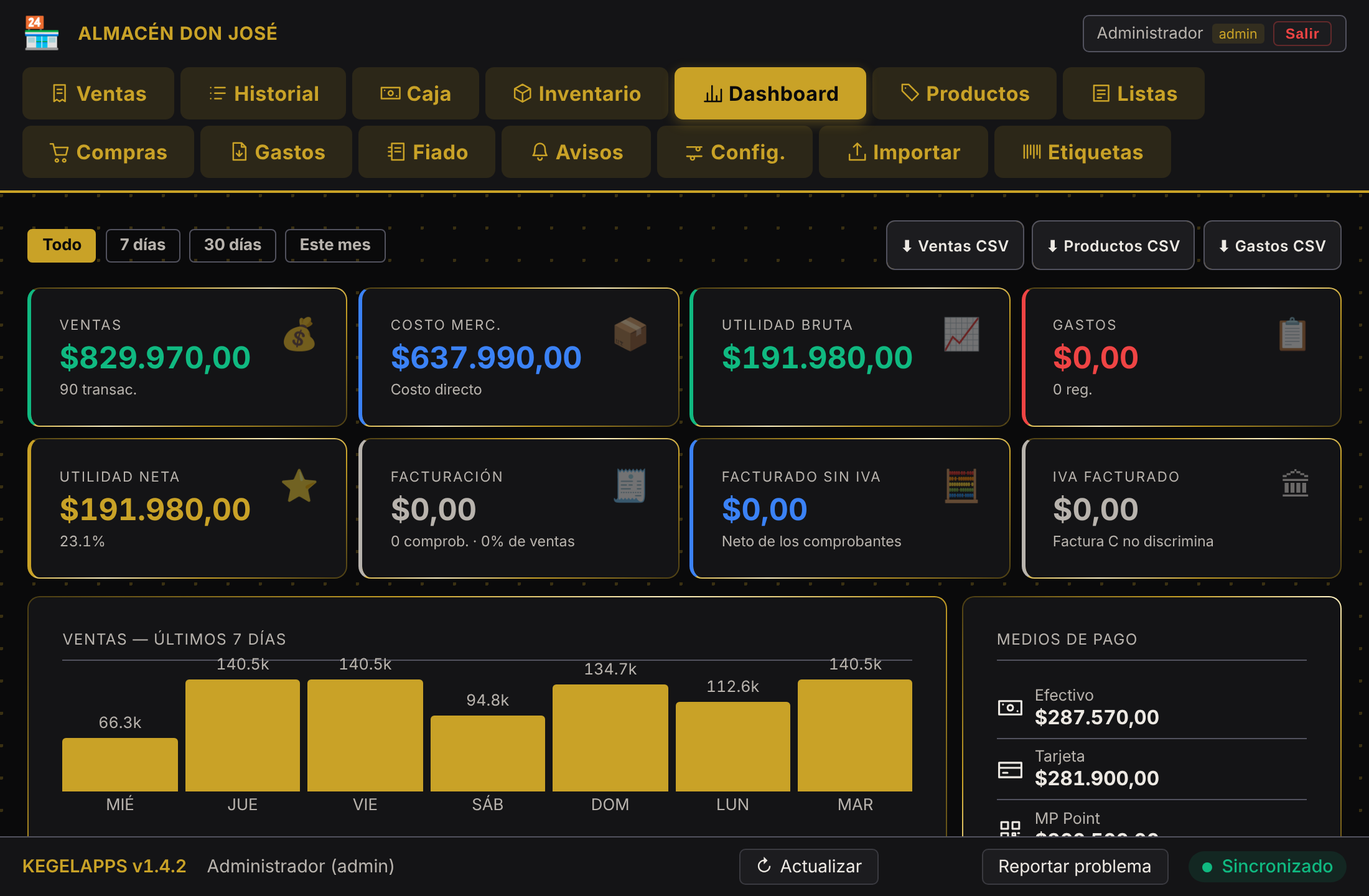Image resolution: width=1369 pixels, height=896 pixels.
Task: Click the clipboard icon in Gastos card
Action: coord(1292,334)
